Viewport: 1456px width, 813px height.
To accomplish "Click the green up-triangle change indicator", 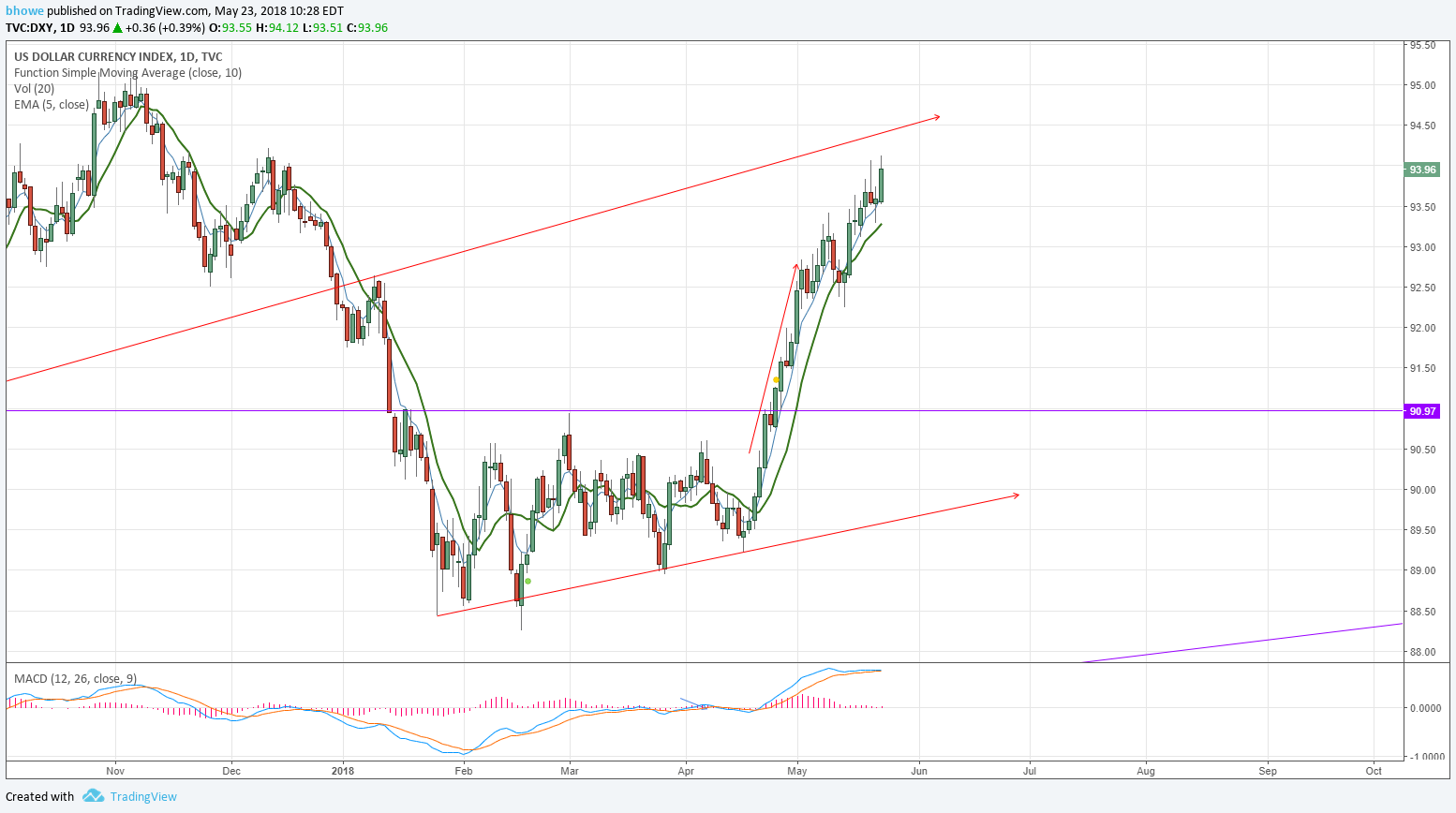I will [x=118, y=28].
